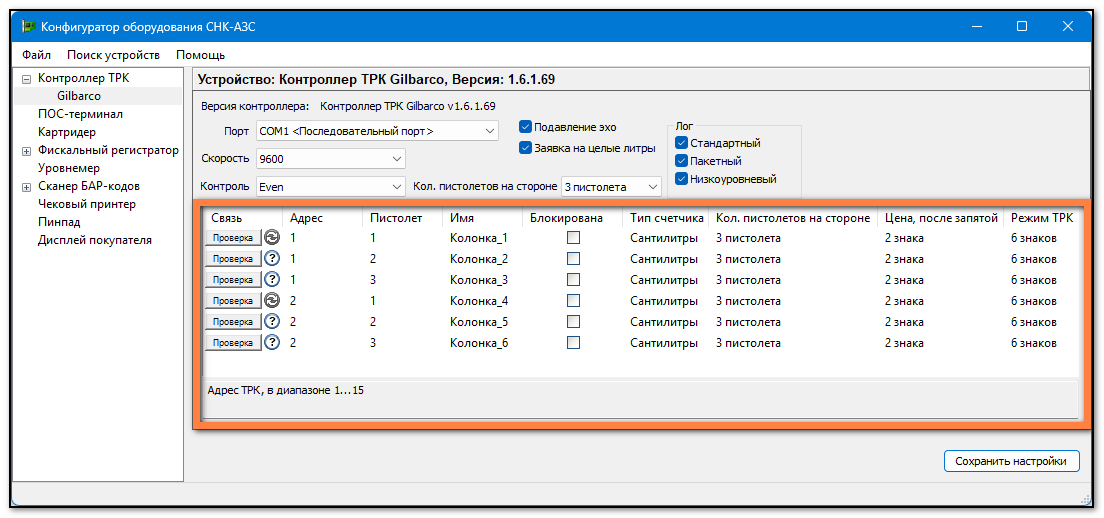Click the question mark icon for Колонка_2
The image size is (1104, 518).
271,259
